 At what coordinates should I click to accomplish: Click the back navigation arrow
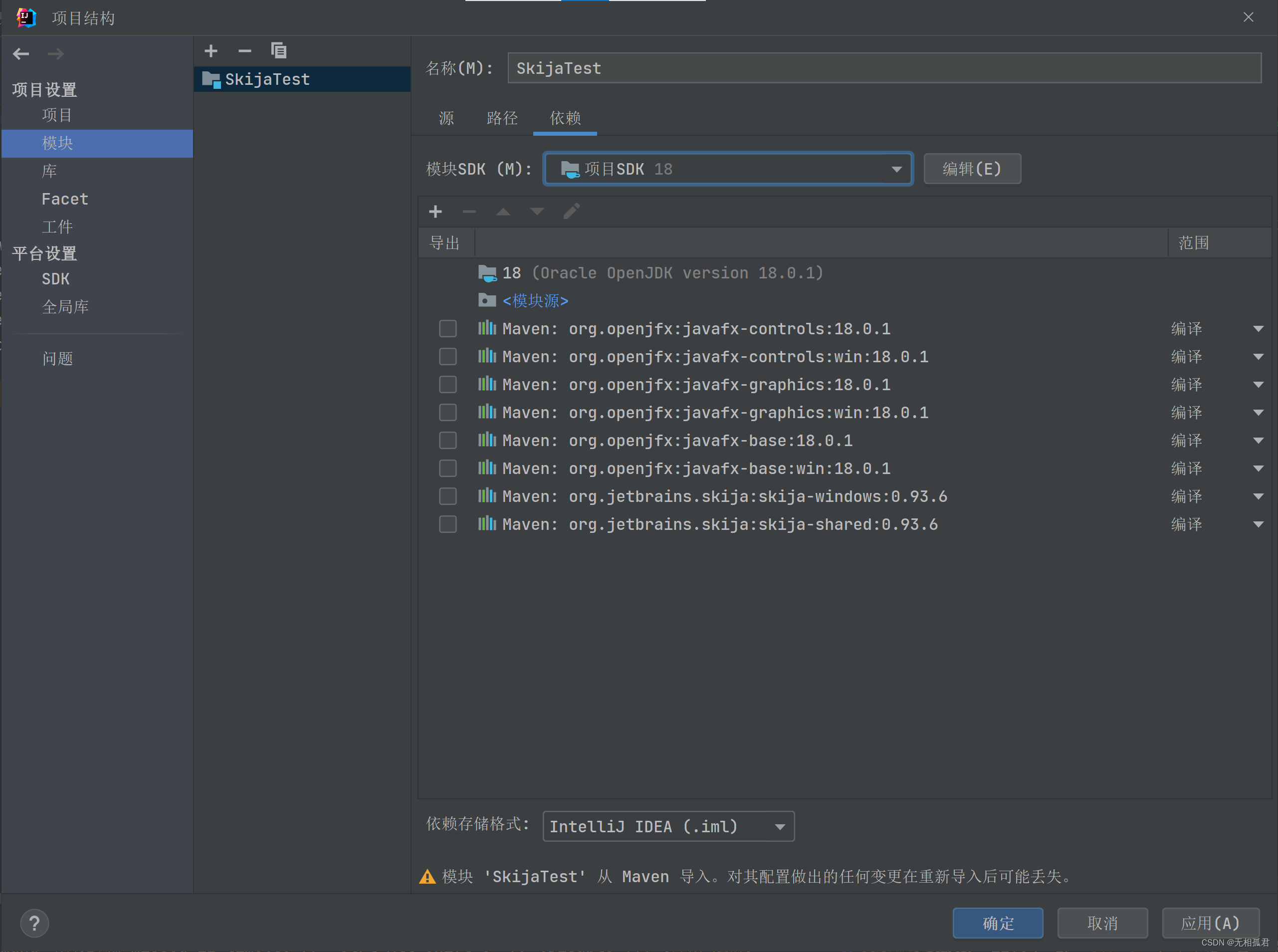coord(21,53)
